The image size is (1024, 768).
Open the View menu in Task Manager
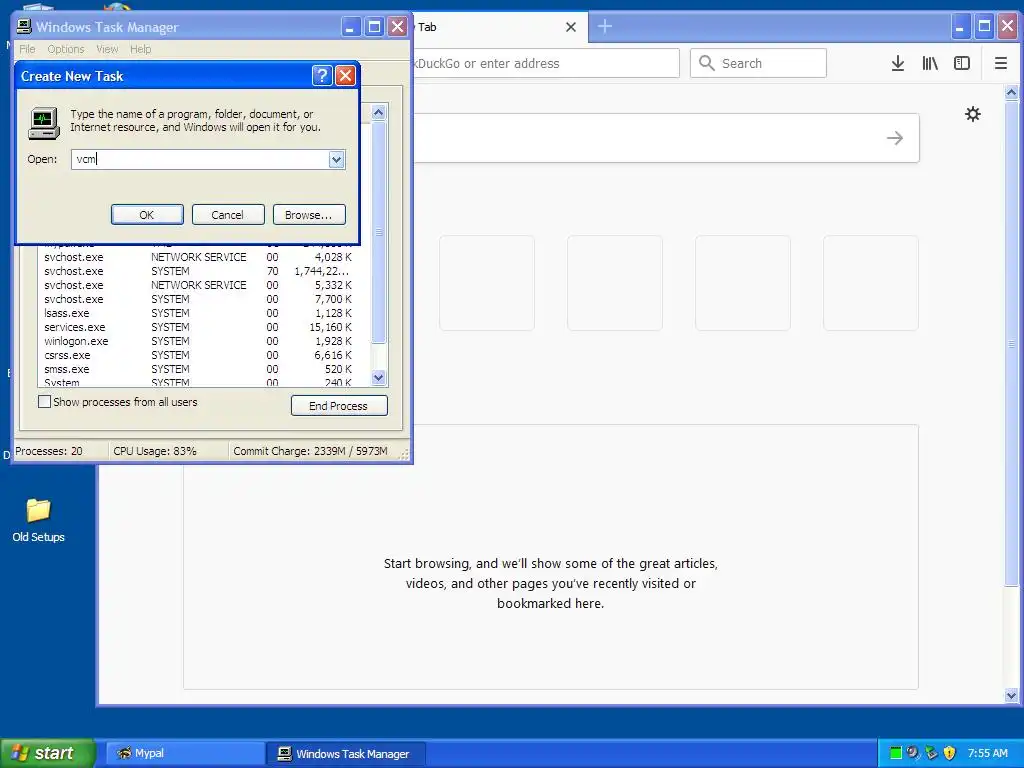107,49
